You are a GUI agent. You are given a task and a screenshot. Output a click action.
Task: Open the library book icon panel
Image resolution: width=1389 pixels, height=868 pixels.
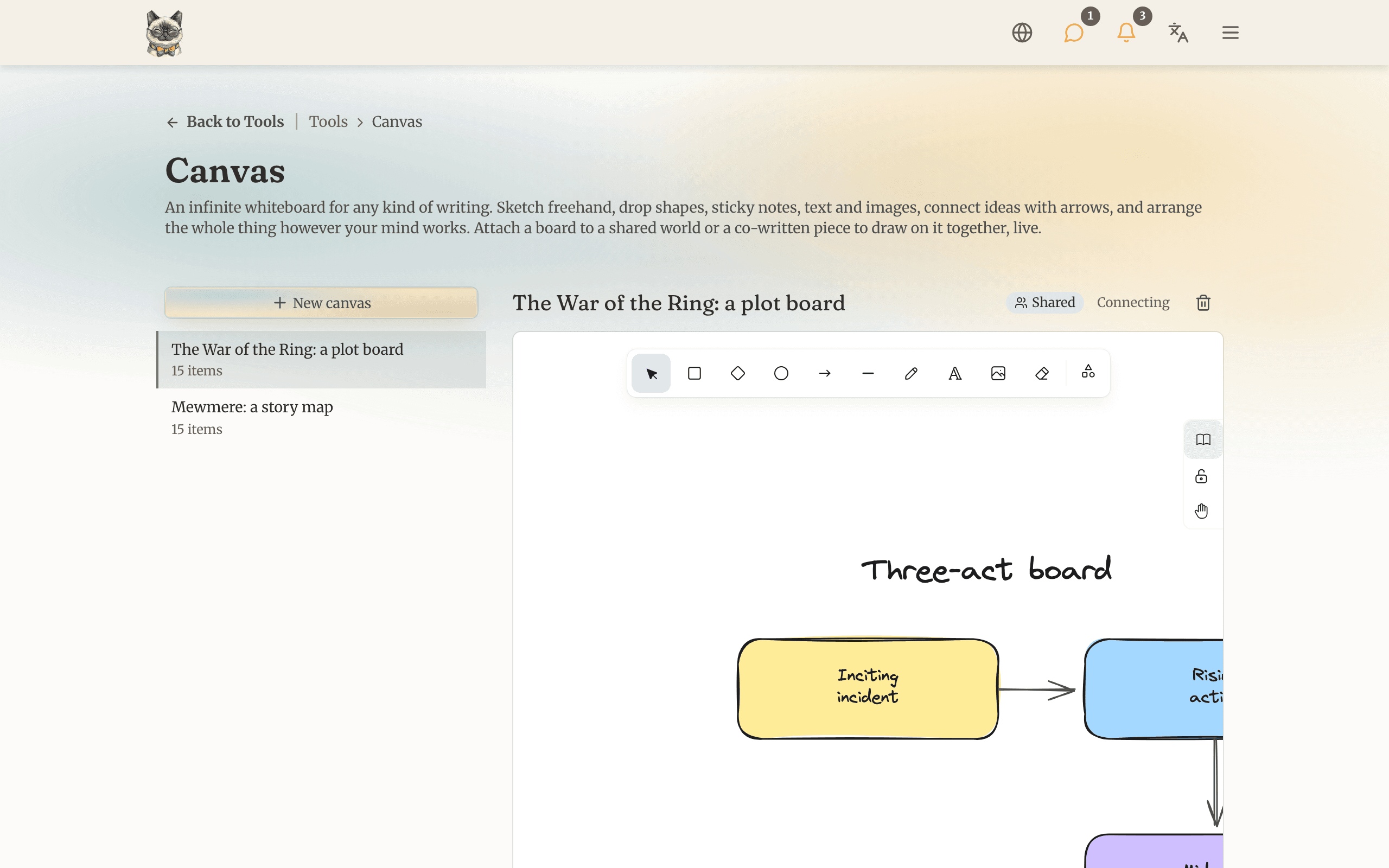(1203, 440)
